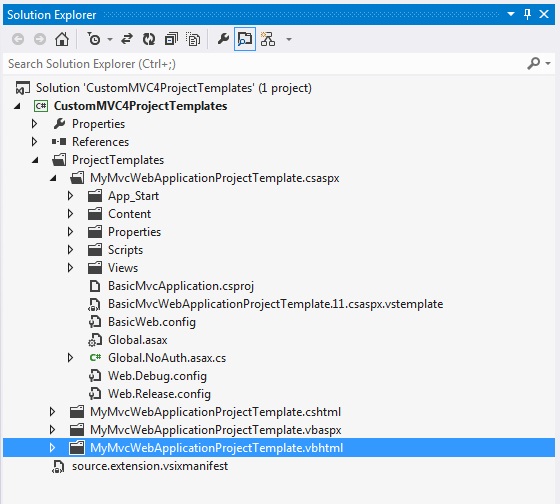Expand the project Properties node
The height and width of the screenshot is (504, 560).
pos(34,124)
